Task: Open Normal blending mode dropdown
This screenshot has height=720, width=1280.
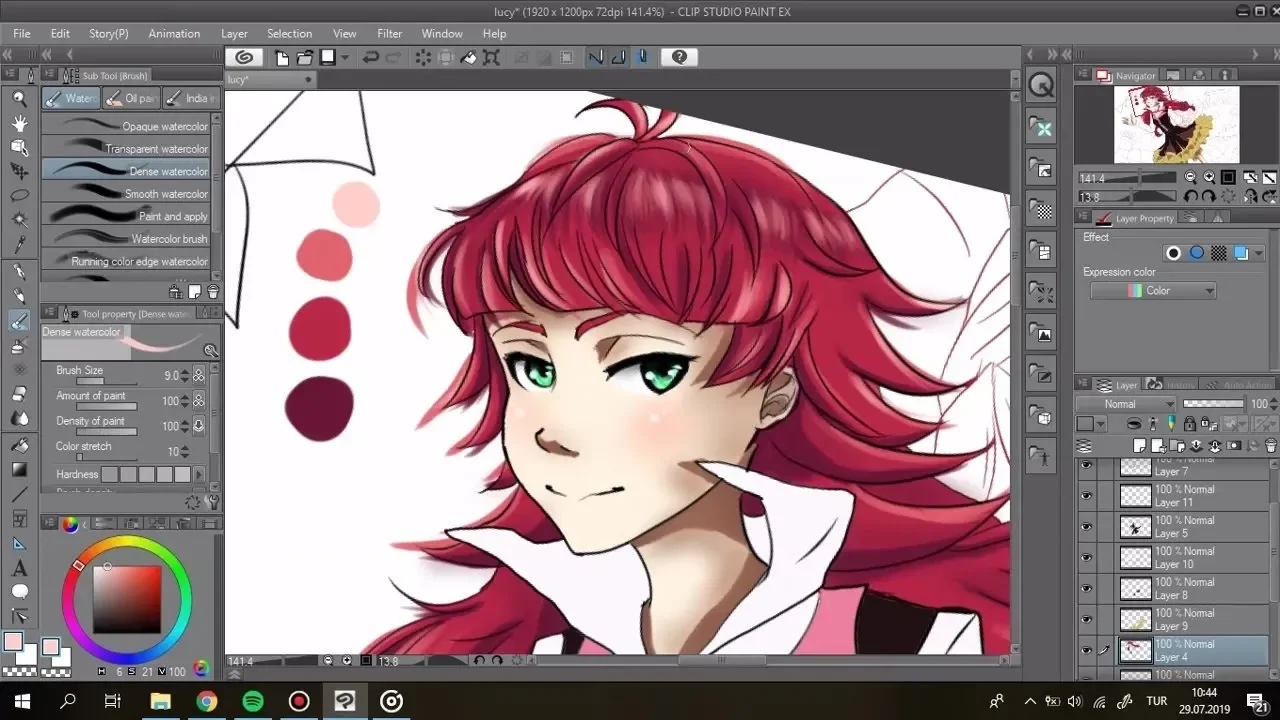Action: [1126, 404]
